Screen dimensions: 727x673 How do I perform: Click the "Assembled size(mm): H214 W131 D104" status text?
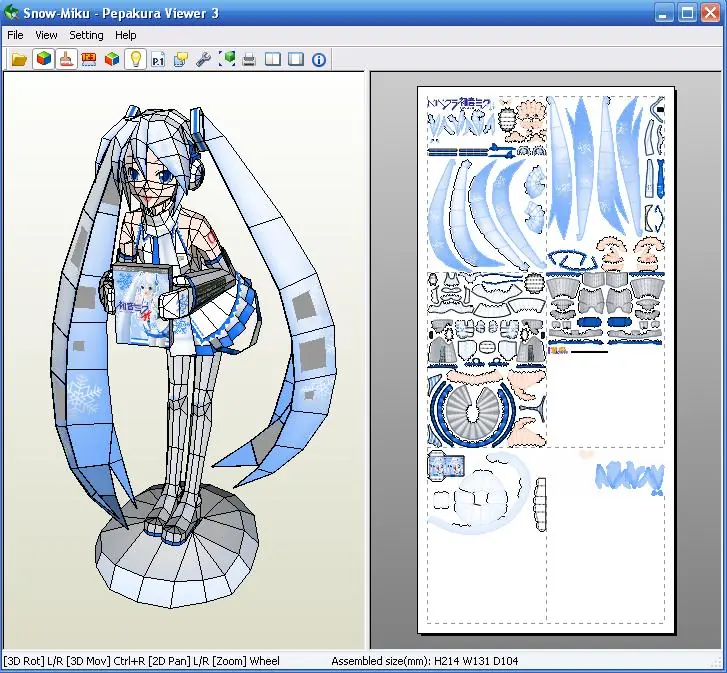(x=425, y=661)
